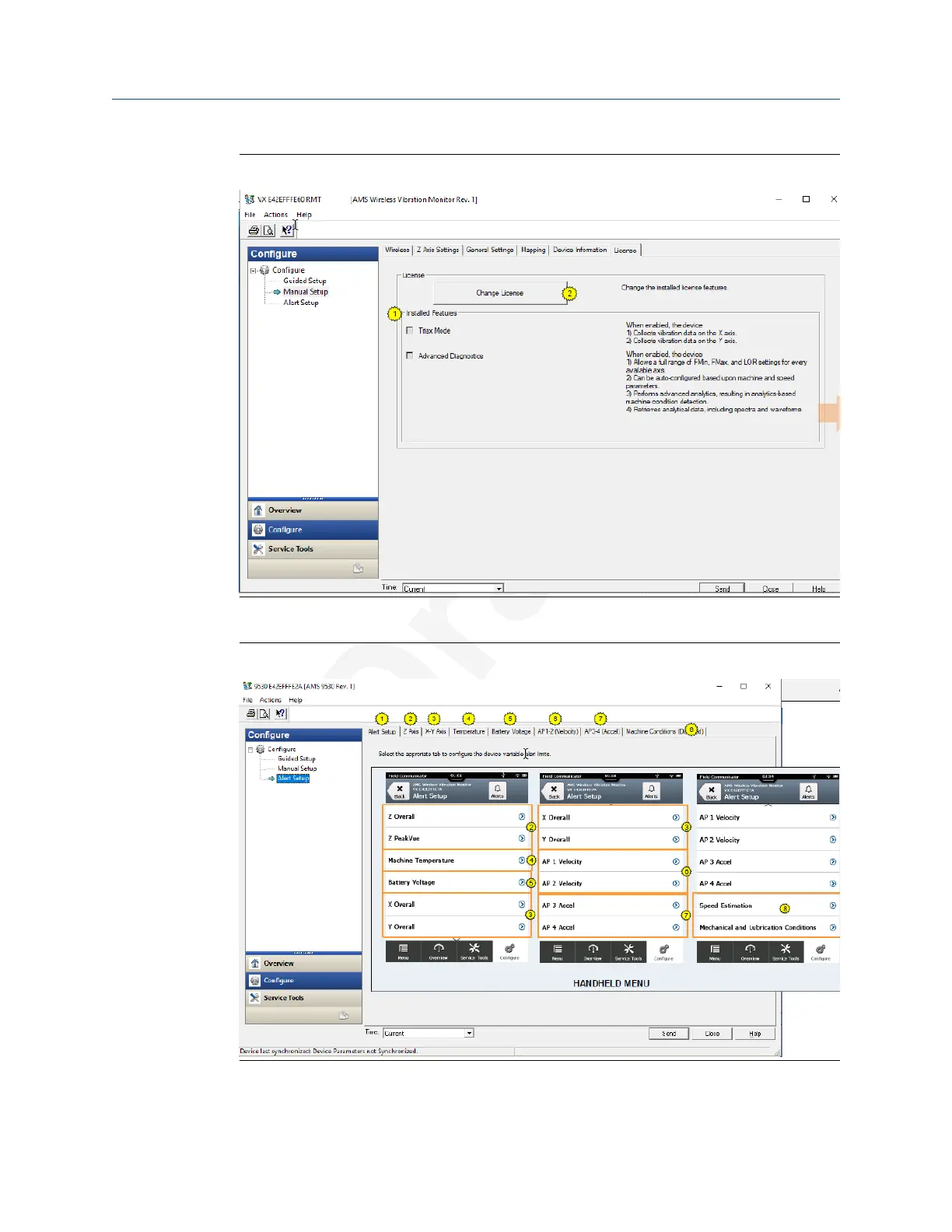Select the License tab
The width and height of the screenshot is (952, 1232).
625,250
